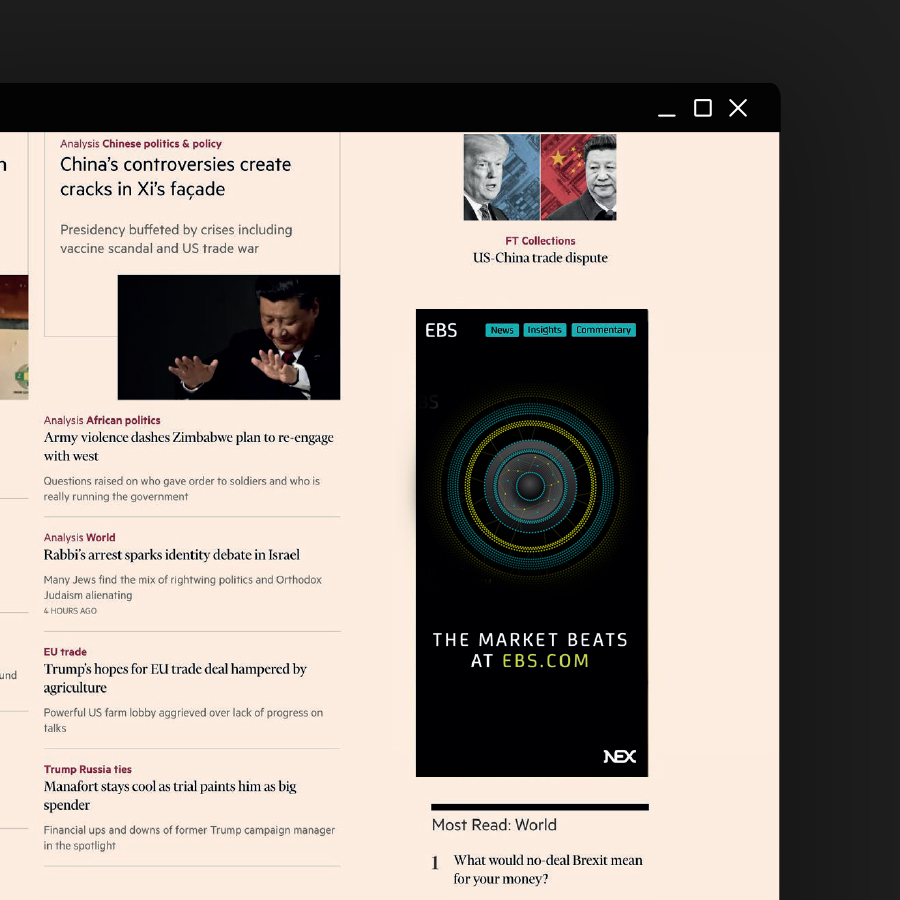Click the Xi Jinping clapping photo

click(228, 336)
